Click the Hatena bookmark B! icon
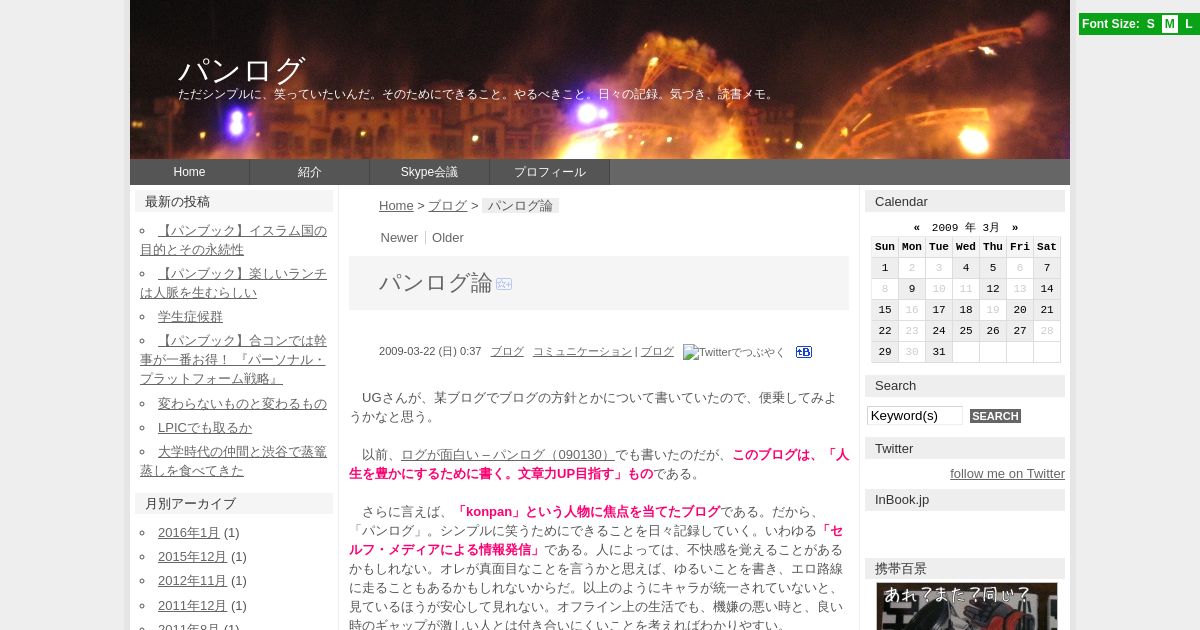Viewport: 1200px width, 630px height. (x=804, y=352)
